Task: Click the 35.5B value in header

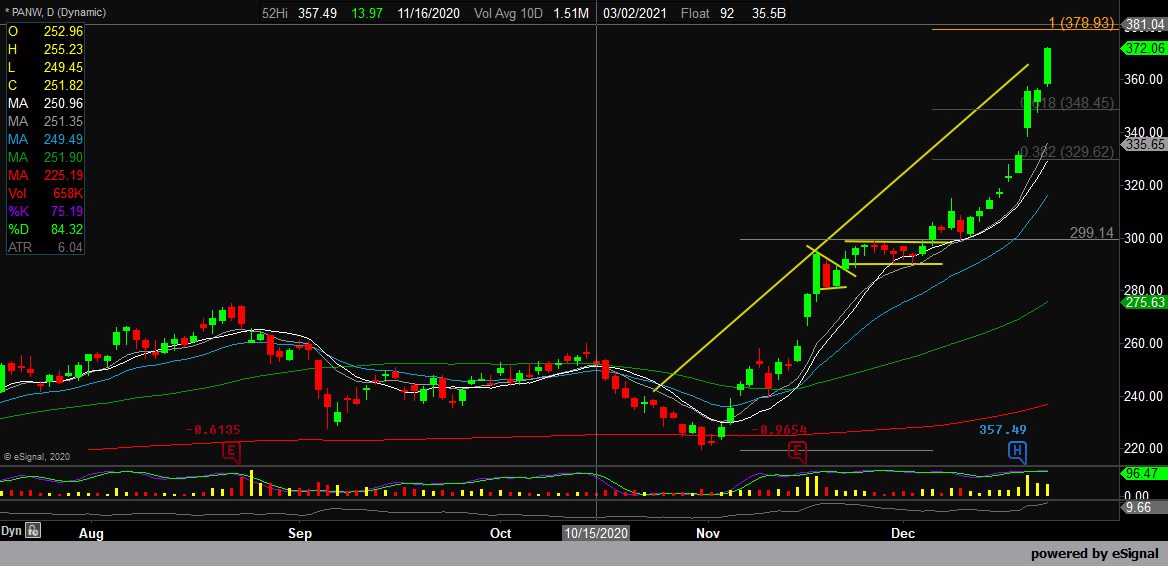Action: 767,13
